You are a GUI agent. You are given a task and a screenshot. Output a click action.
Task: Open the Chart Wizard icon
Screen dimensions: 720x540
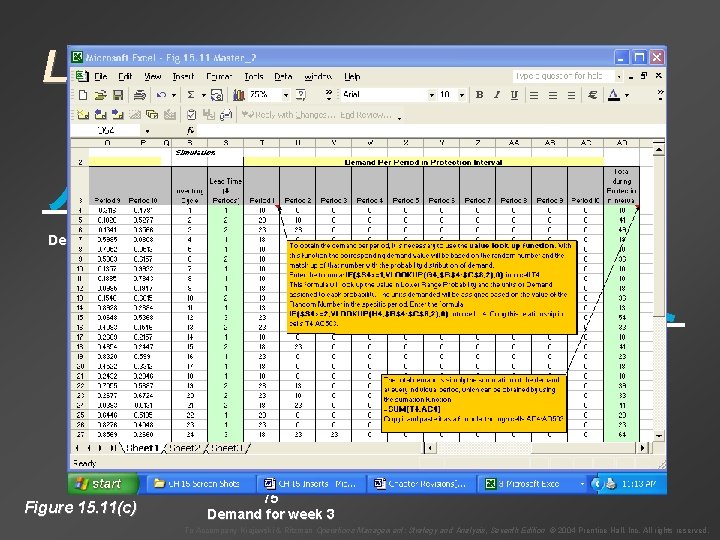point(238,95)
